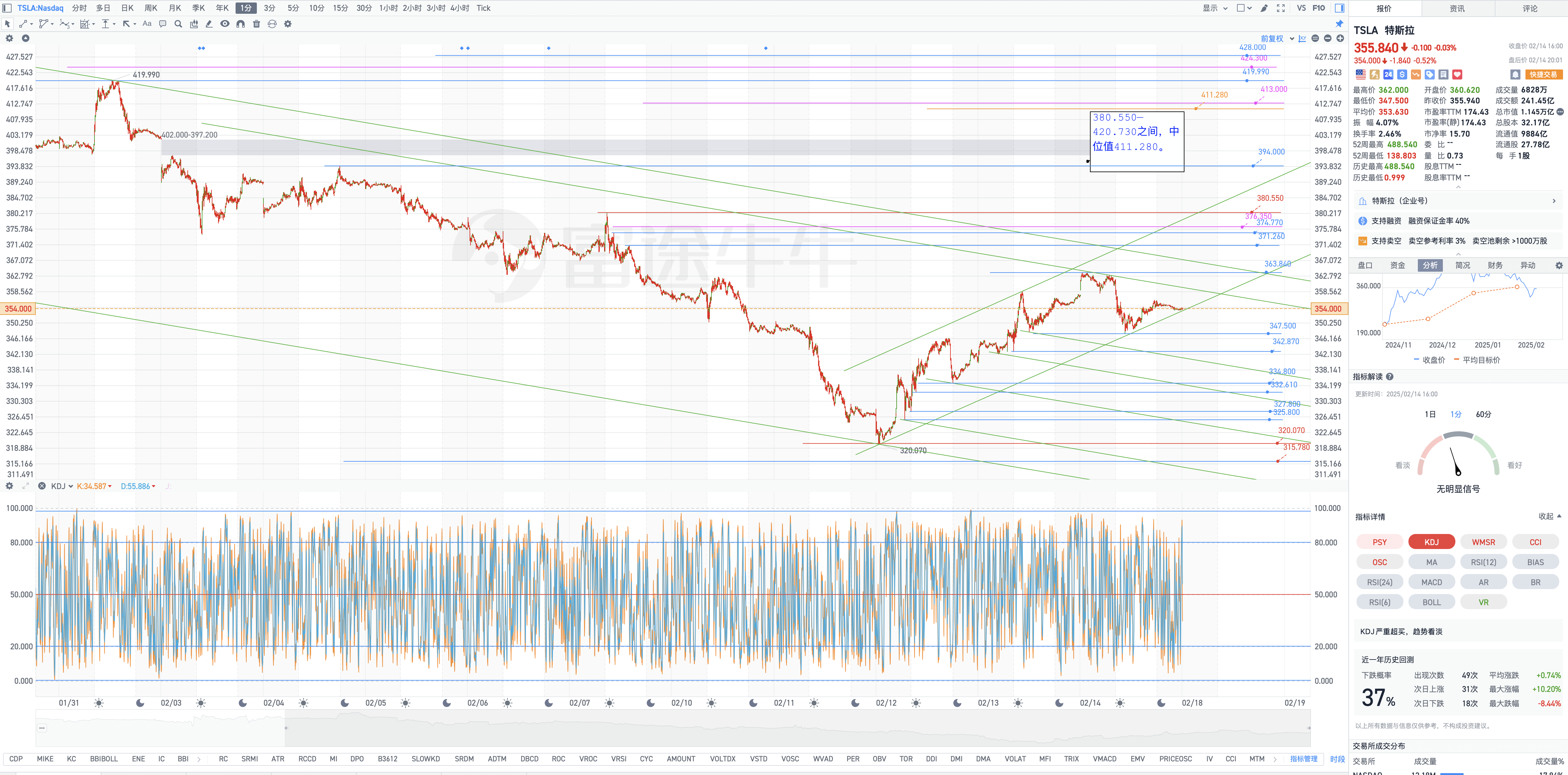Open the 资讯 news tab
The image size is (1568, 775).
coord(1457,8)
